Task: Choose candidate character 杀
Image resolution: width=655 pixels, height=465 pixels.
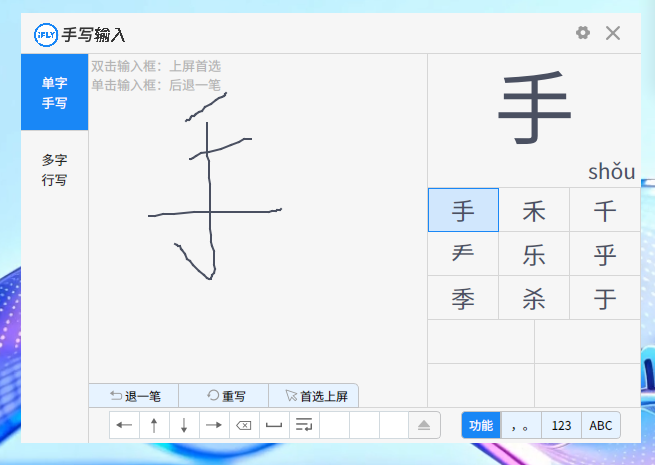Action: coord(534,298)
